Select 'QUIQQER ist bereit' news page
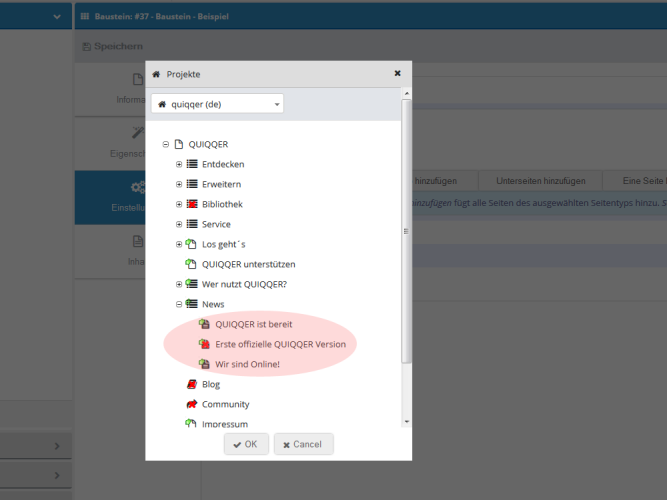The height and width of the screenshot is (500, 667). pos(253,324)
